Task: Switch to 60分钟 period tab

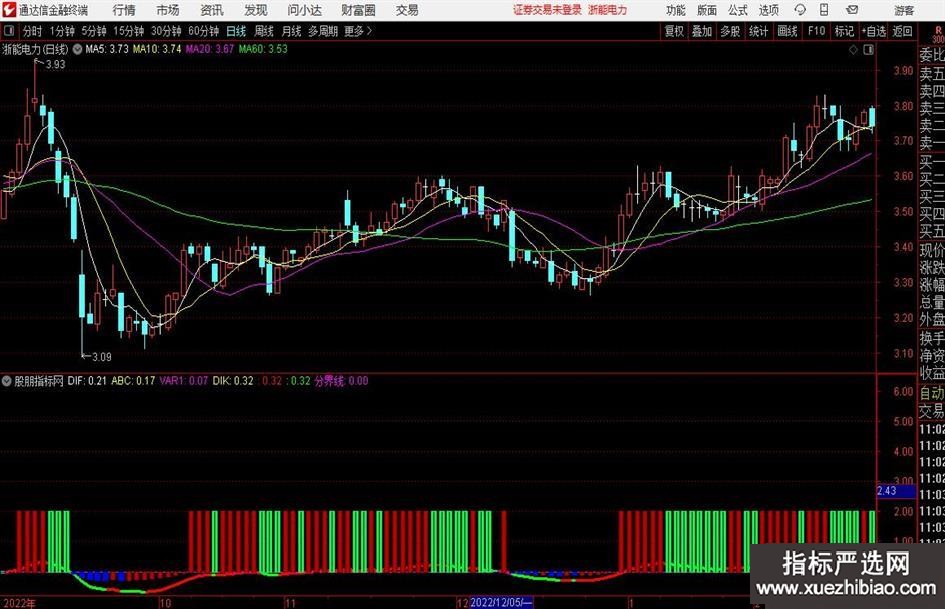Action: click(x=204, y=31)
